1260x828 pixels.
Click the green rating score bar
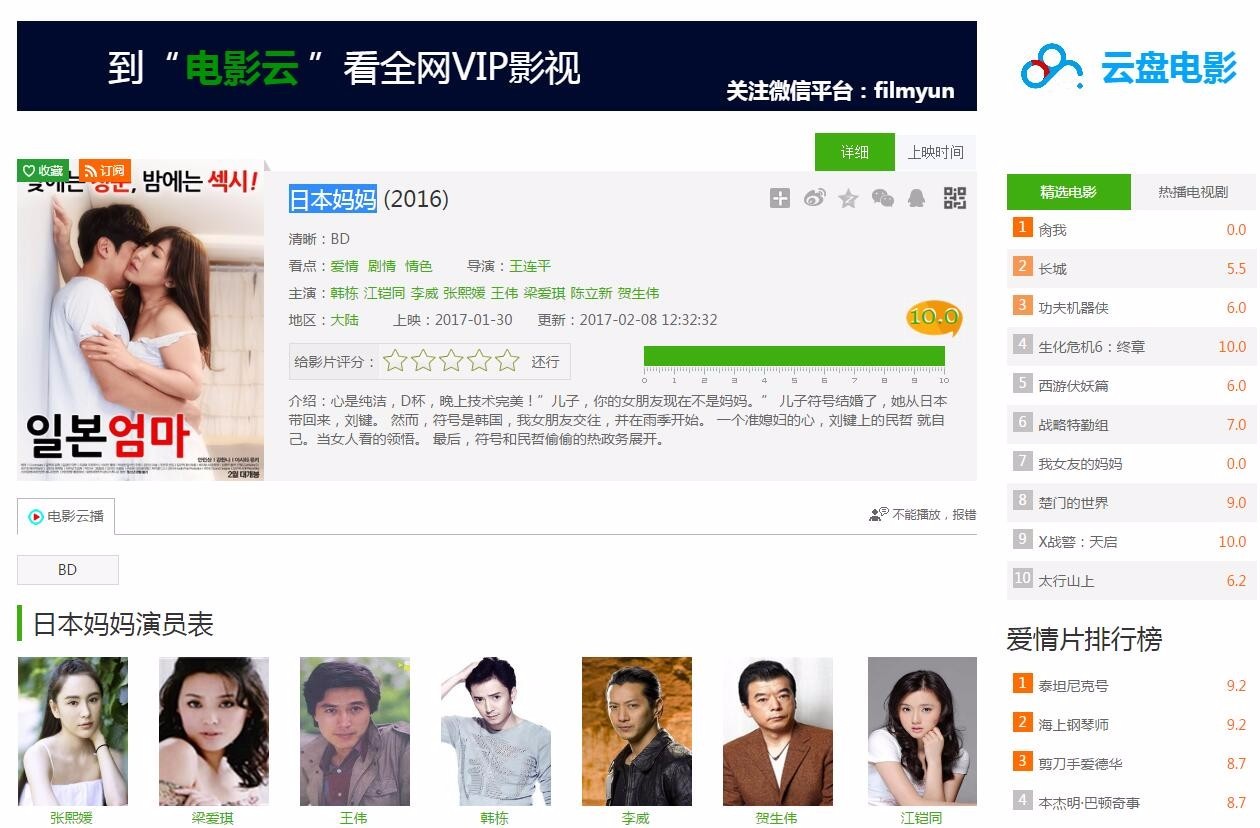794,356
